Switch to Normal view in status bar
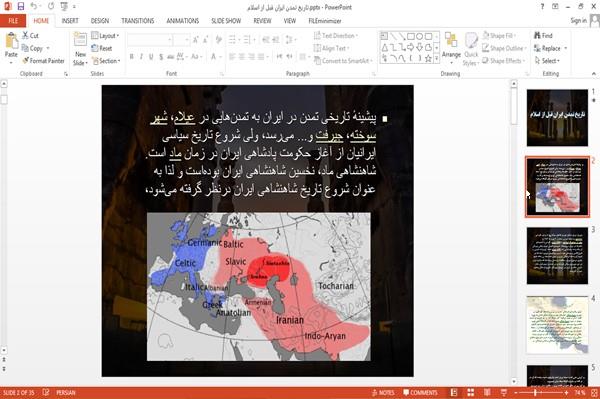Image resolution: width=600 pixels, height=399 pixels. tap(454, 392)
